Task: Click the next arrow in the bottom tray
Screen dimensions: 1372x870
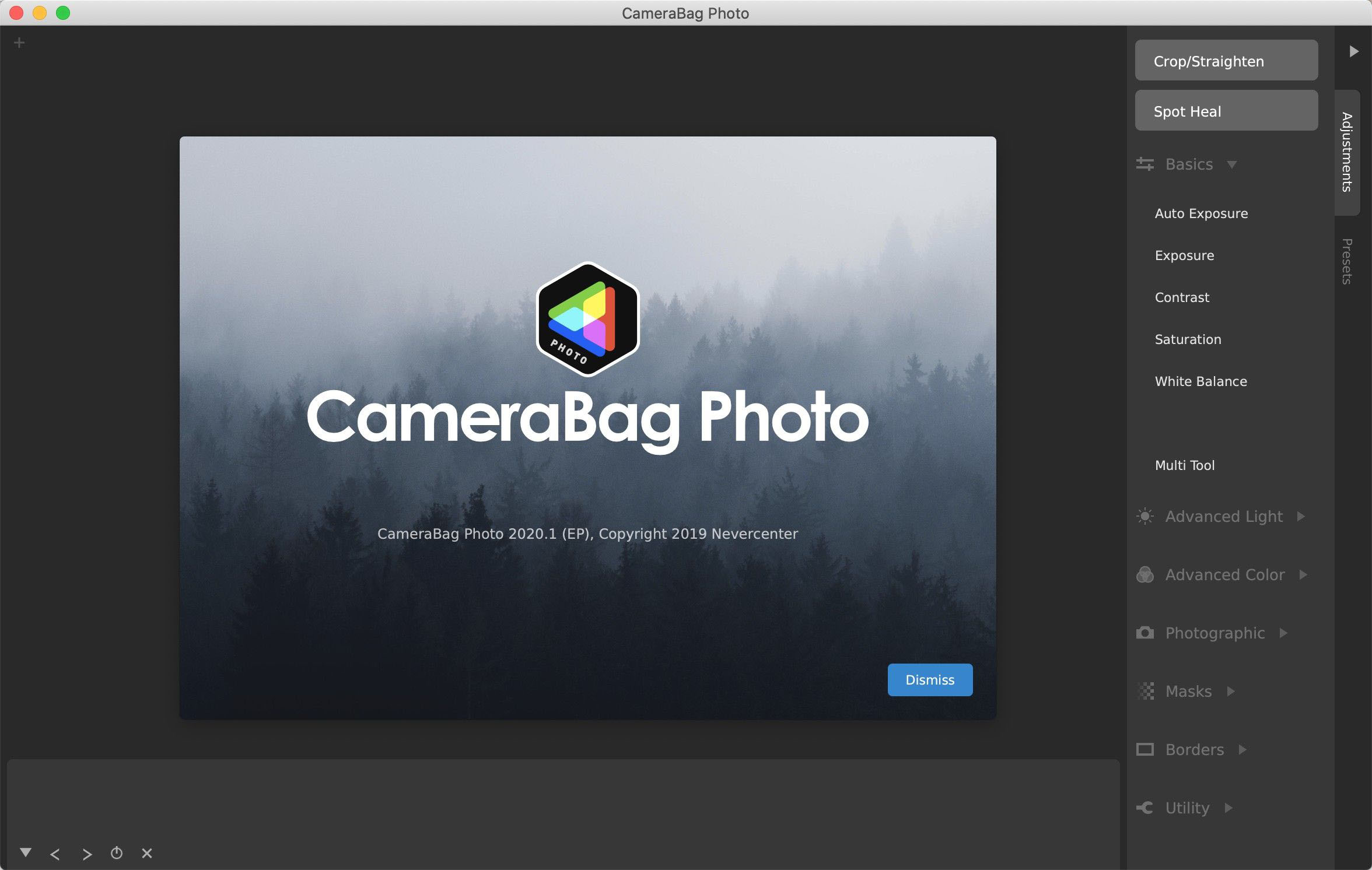Action: (87, 854)
